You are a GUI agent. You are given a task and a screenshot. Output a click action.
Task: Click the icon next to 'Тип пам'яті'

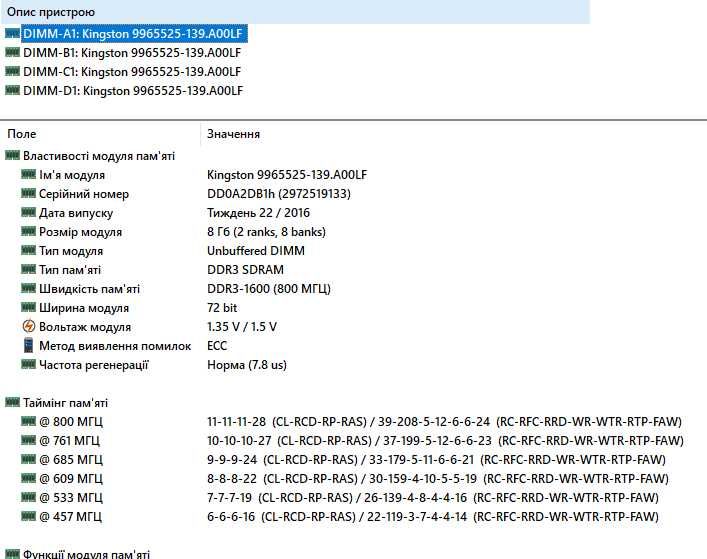tap(28, 269)
